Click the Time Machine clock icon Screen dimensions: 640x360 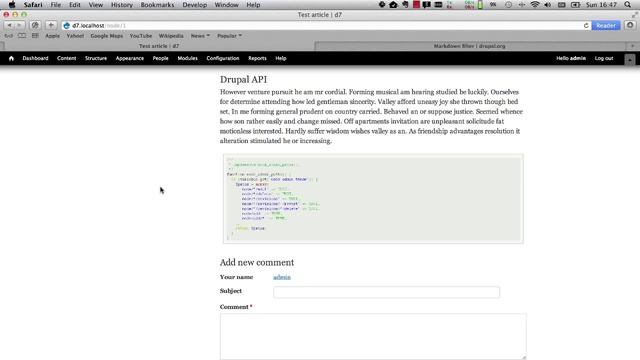[x=509, y=5]
